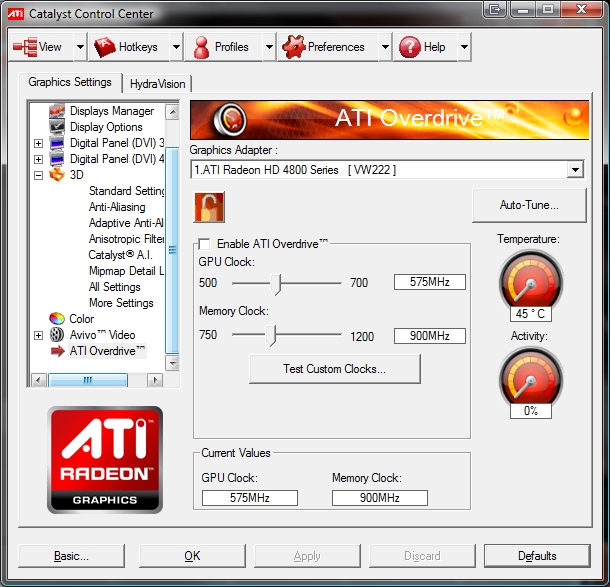Viewport: 610px width, 587px height.
Task: Open the Profiles dropdown arrow
Action: pyautogui.click(x=269, y=47)
